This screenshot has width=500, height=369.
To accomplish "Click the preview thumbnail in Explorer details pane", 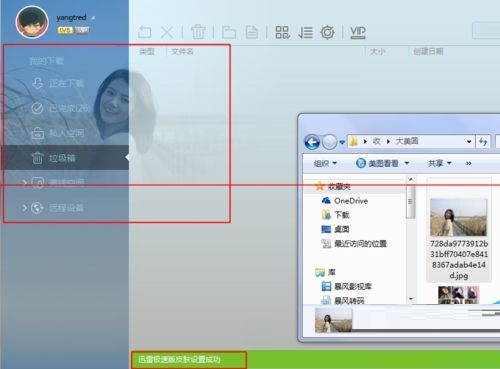I will [333, 320].
